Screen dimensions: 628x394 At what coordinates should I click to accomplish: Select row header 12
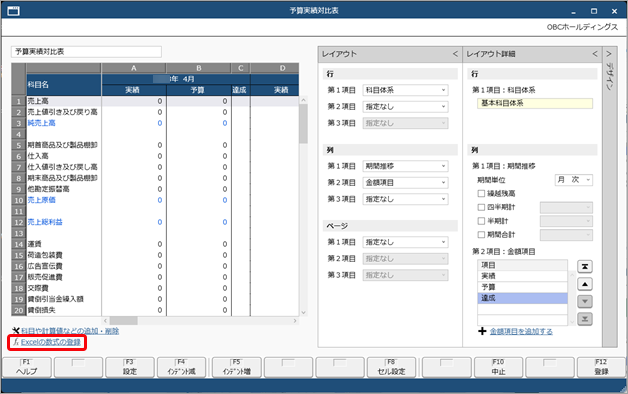pyautogui.click(x=19, y=222)
